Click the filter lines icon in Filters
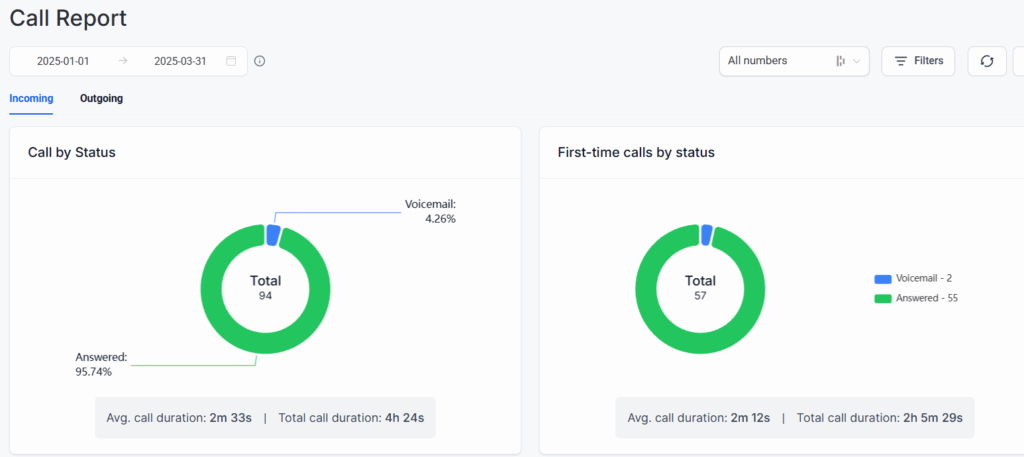1024x457 pixels. click(901, 61)
